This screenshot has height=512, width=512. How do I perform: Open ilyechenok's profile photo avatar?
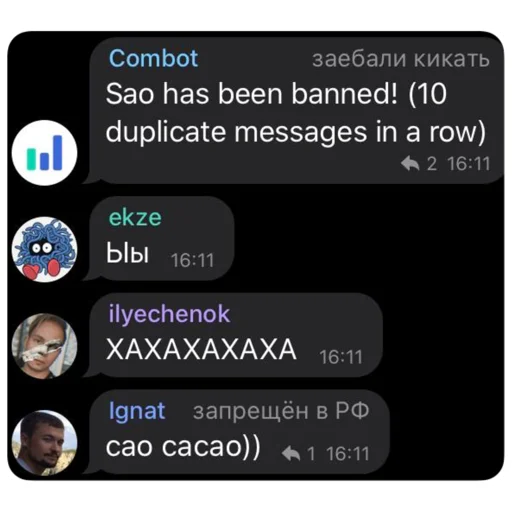point(45,346)
